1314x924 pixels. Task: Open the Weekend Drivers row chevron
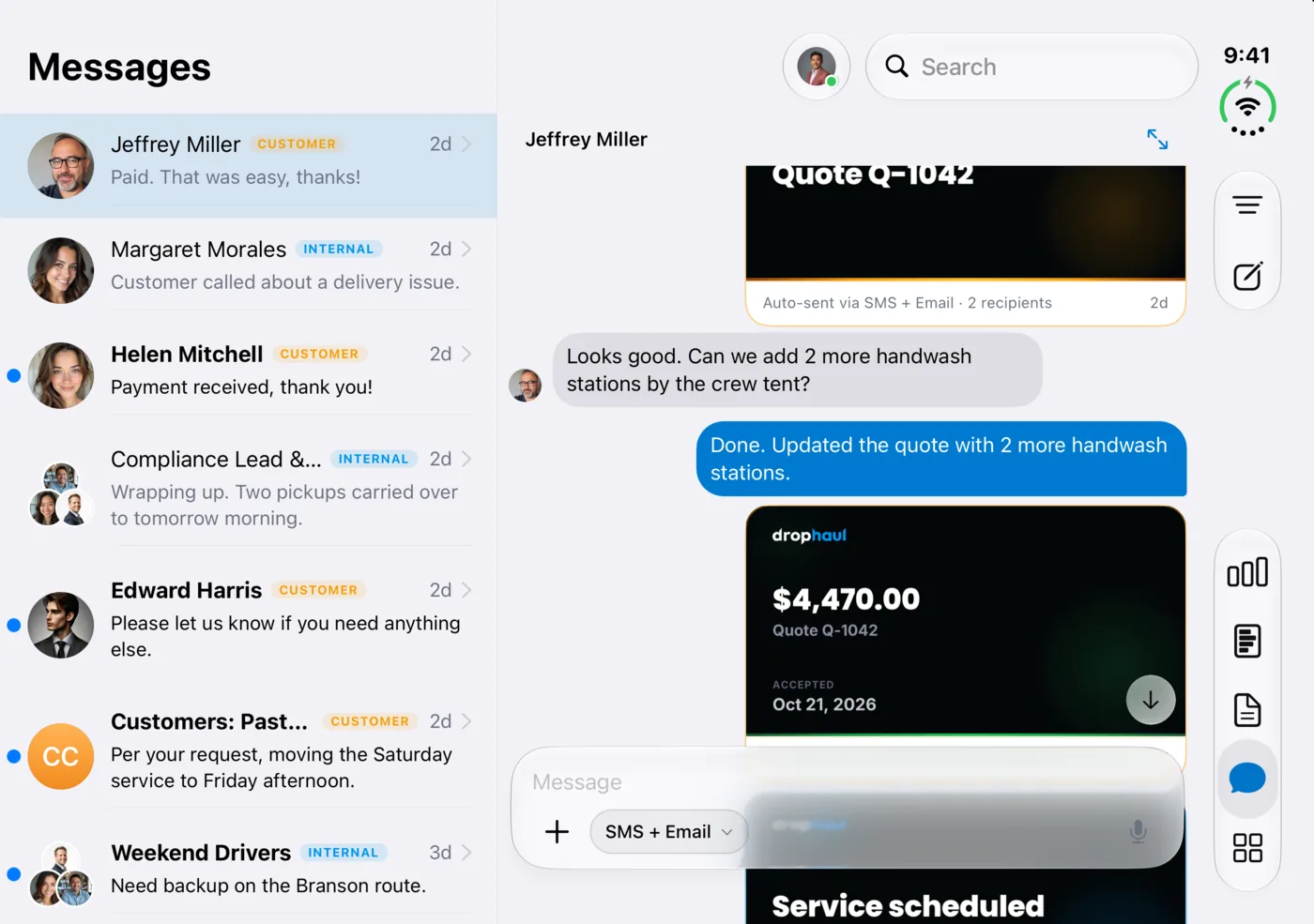tap(466, 854)
